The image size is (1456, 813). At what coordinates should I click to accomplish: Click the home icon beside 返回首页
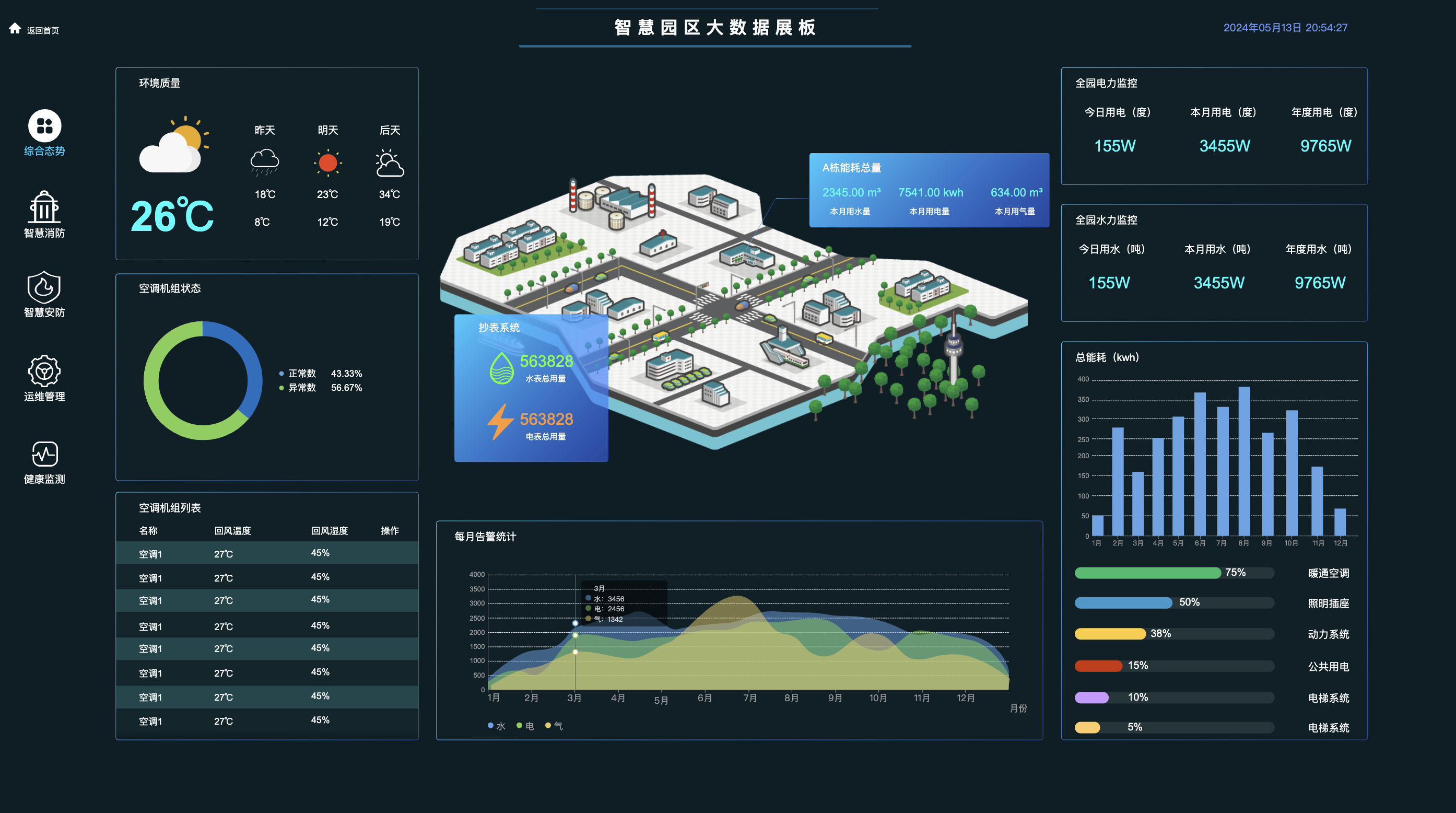click(x=15, y=28)
